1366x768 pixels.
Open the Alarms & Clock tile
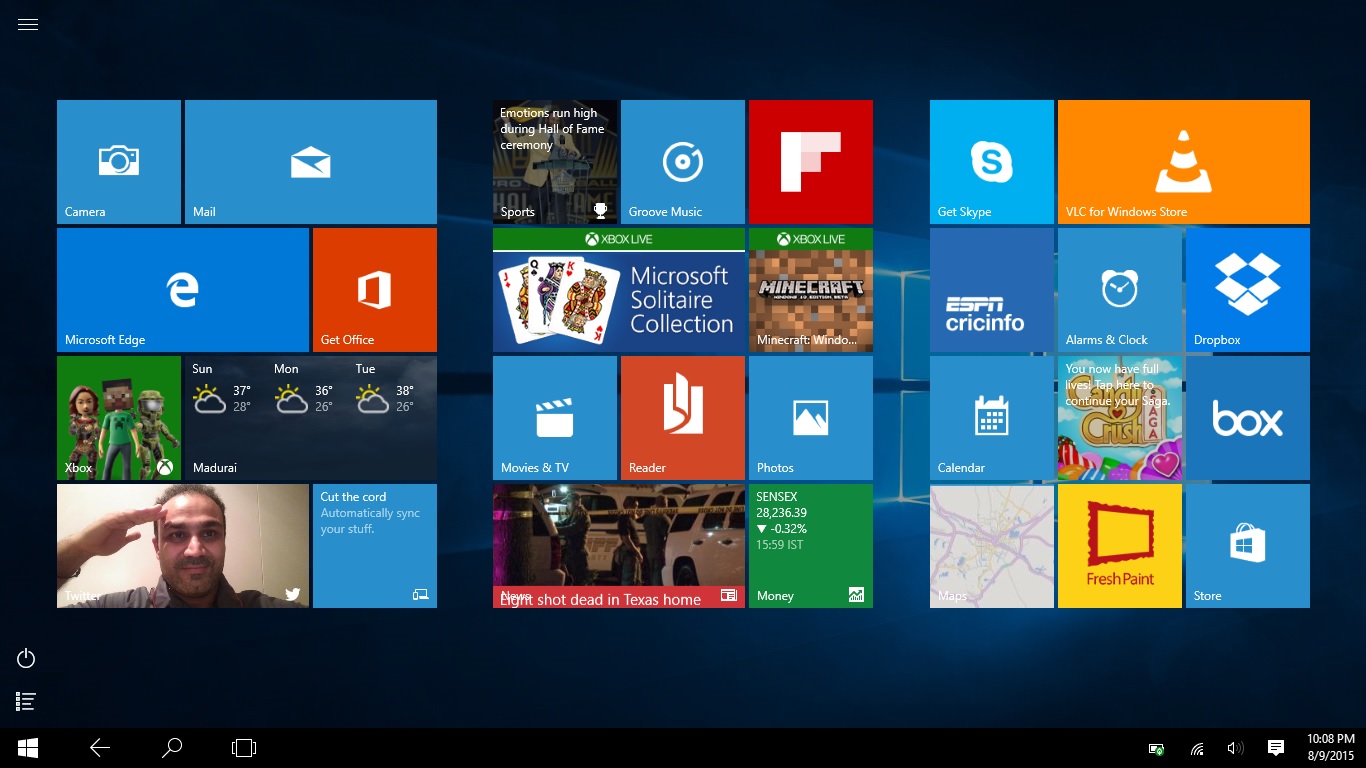1120,290
